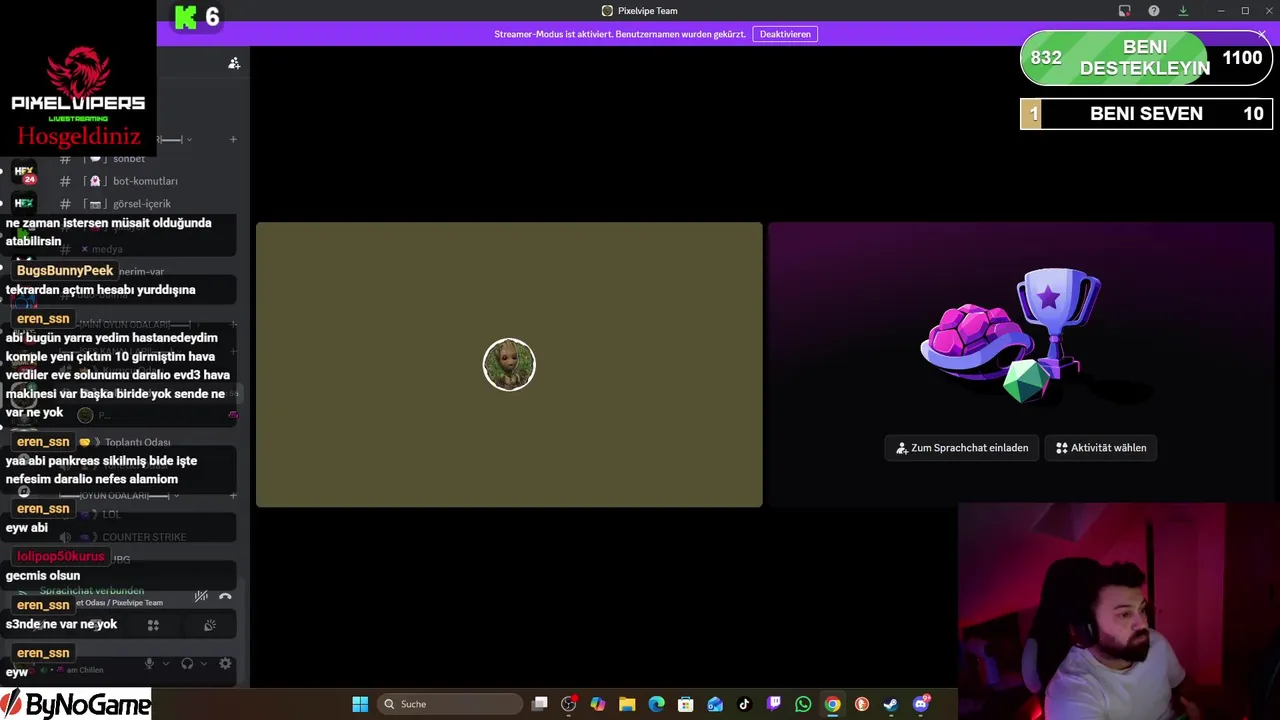Screen dimensions: 1280x720
Task: Join the COUNTER STRIKE voice channel
Action: 144,537
